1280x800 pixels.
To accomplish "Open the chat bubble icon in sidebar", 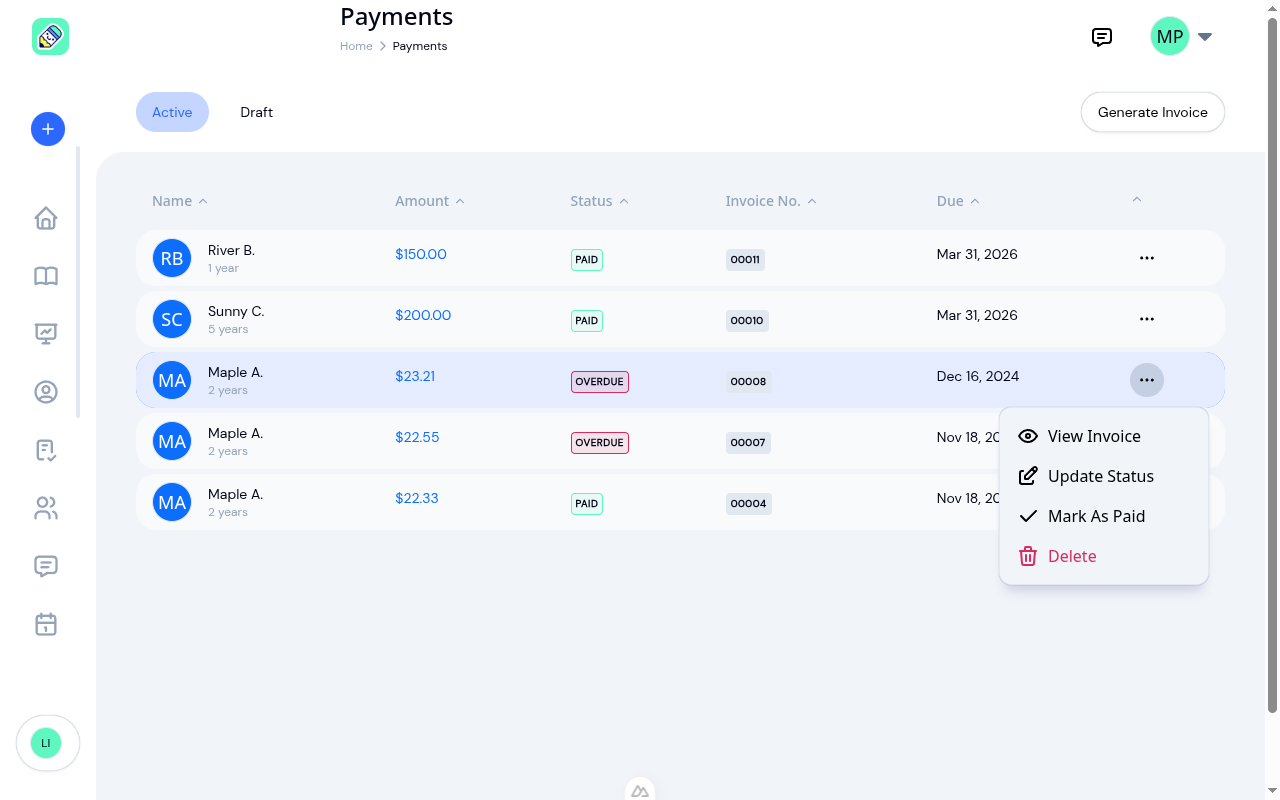I will [46, 566].
